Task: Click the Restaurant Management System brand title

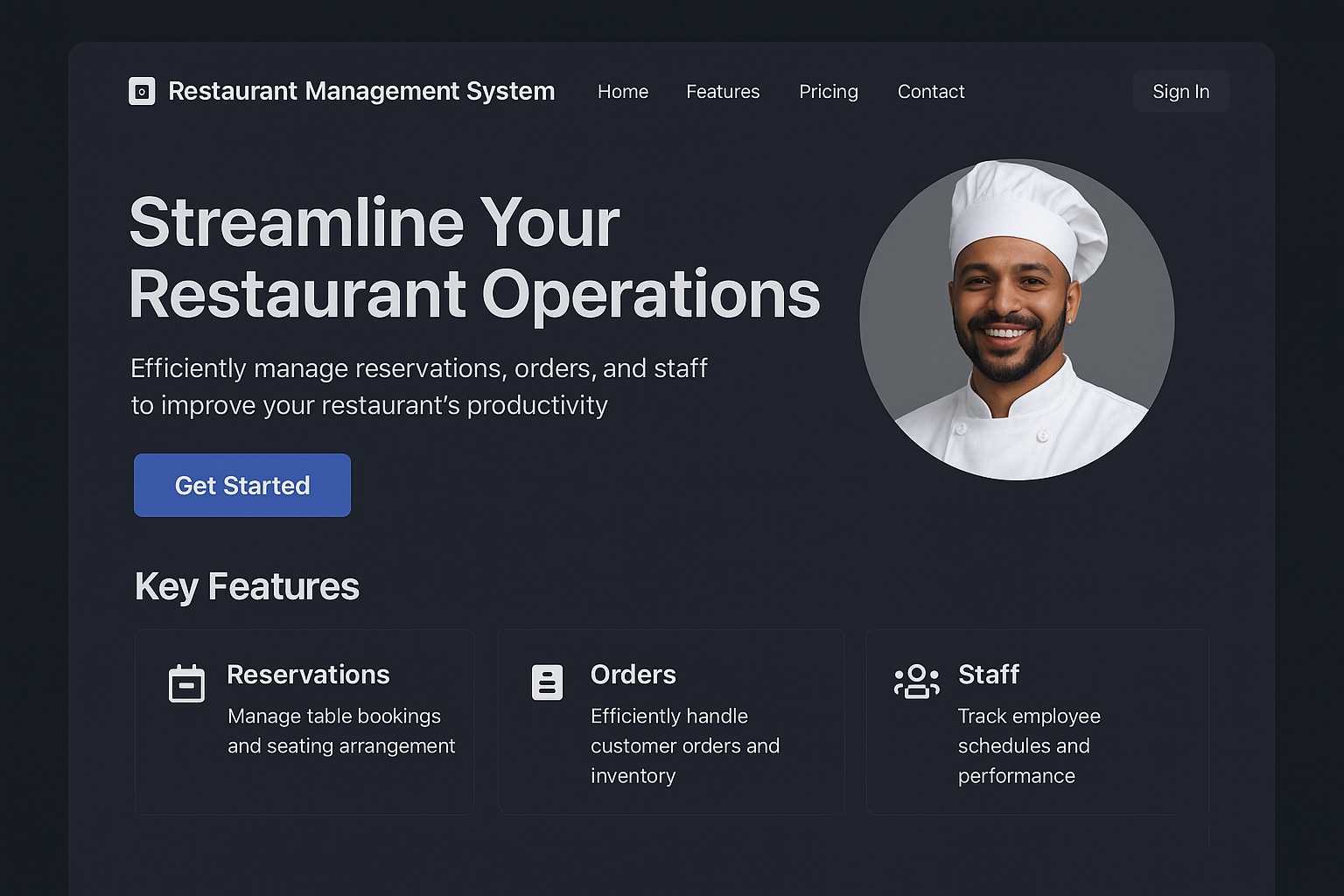Action: [x=361, y=91]
